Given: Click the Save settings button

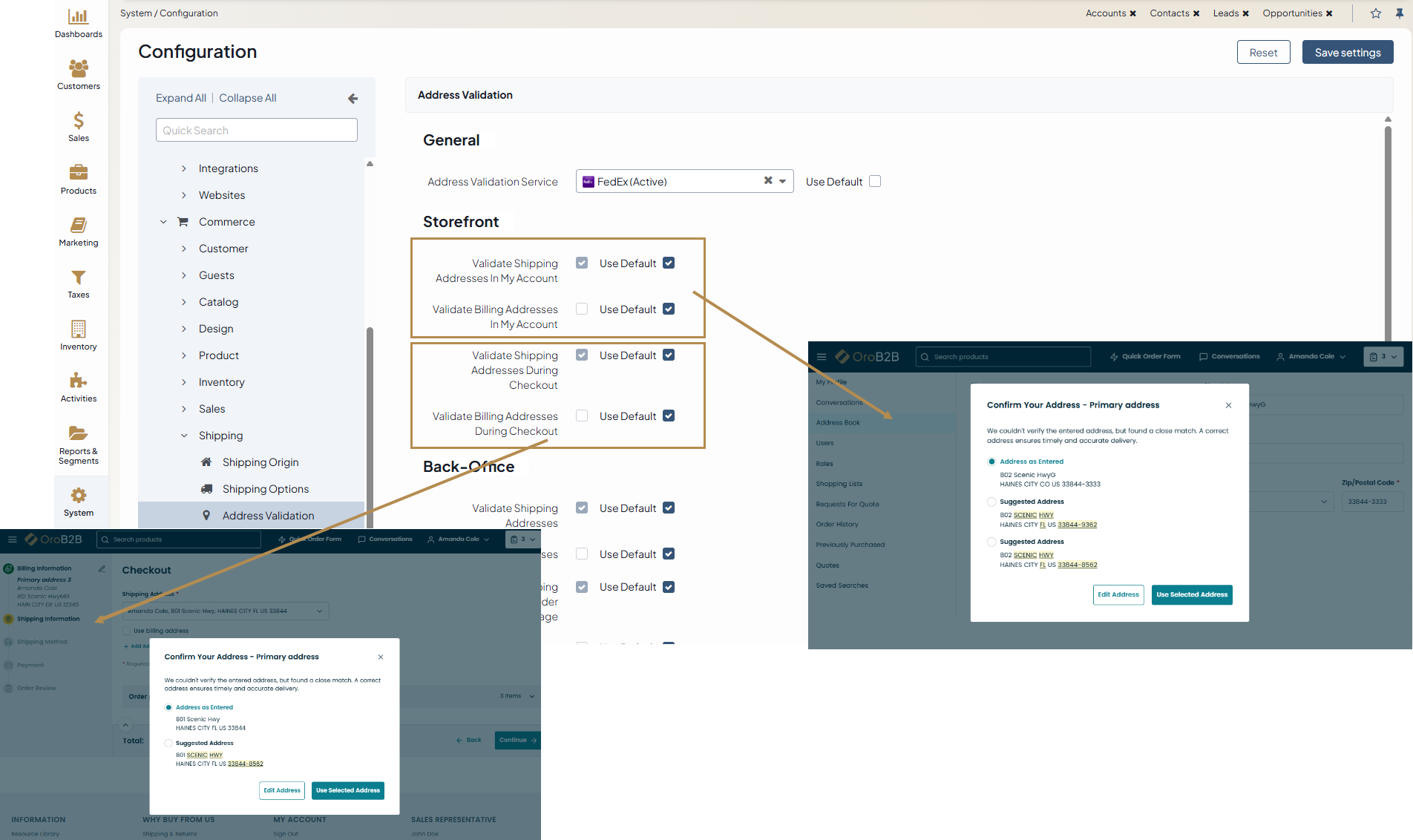Looking at the screenshot, I should click(x=1347, y=52).
